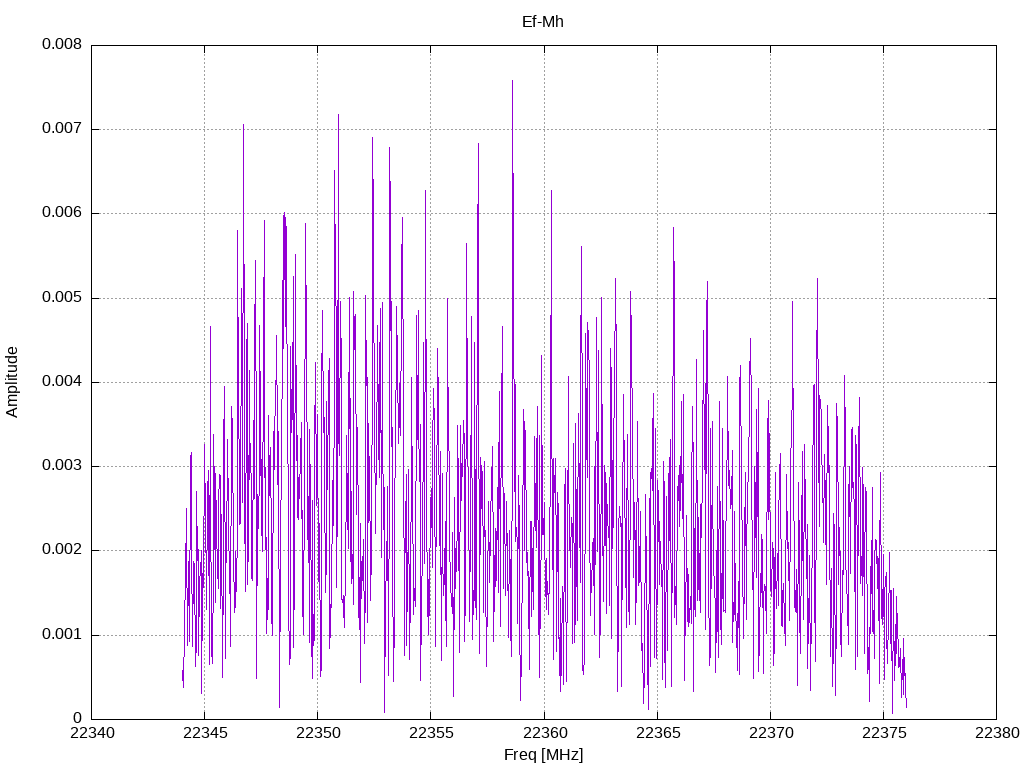1024x768 pixels.
Task: Click the y-axis tick 0.007
Action: tap(62, 129)
